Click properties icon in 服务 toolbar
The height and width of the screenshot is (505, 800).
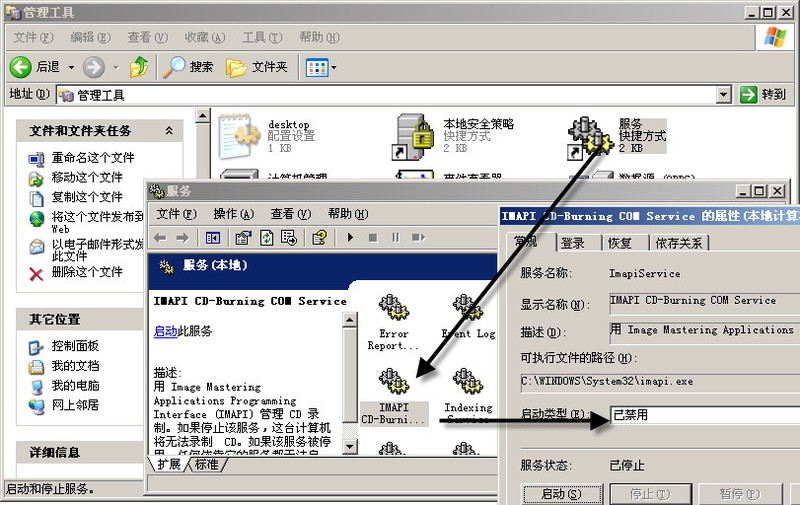point(243,238)
